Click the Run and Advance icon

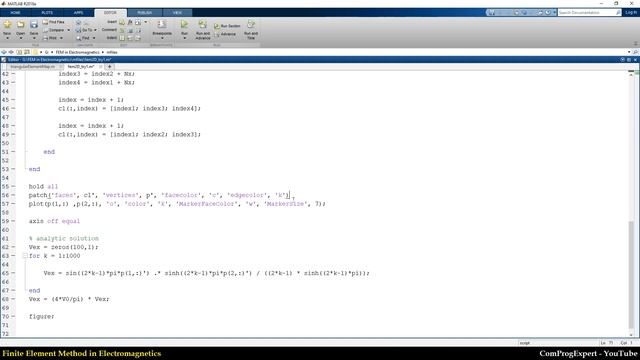202,24
